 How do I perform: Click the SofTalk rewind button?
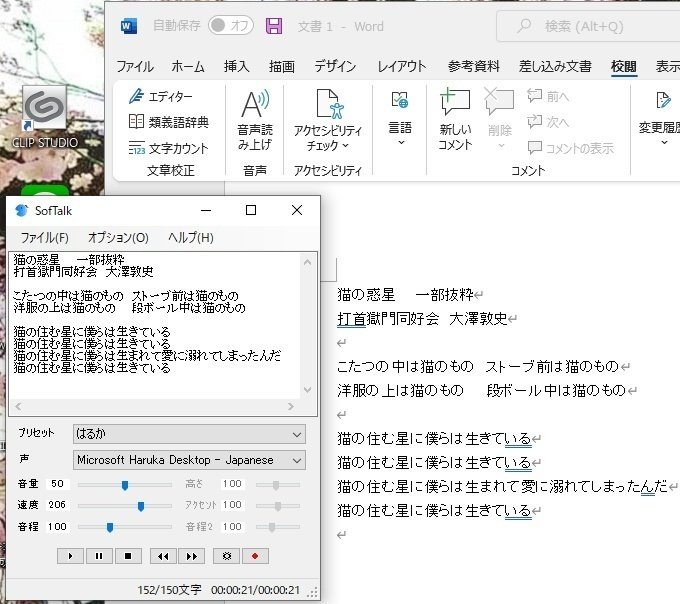click(x=163, y=556)
